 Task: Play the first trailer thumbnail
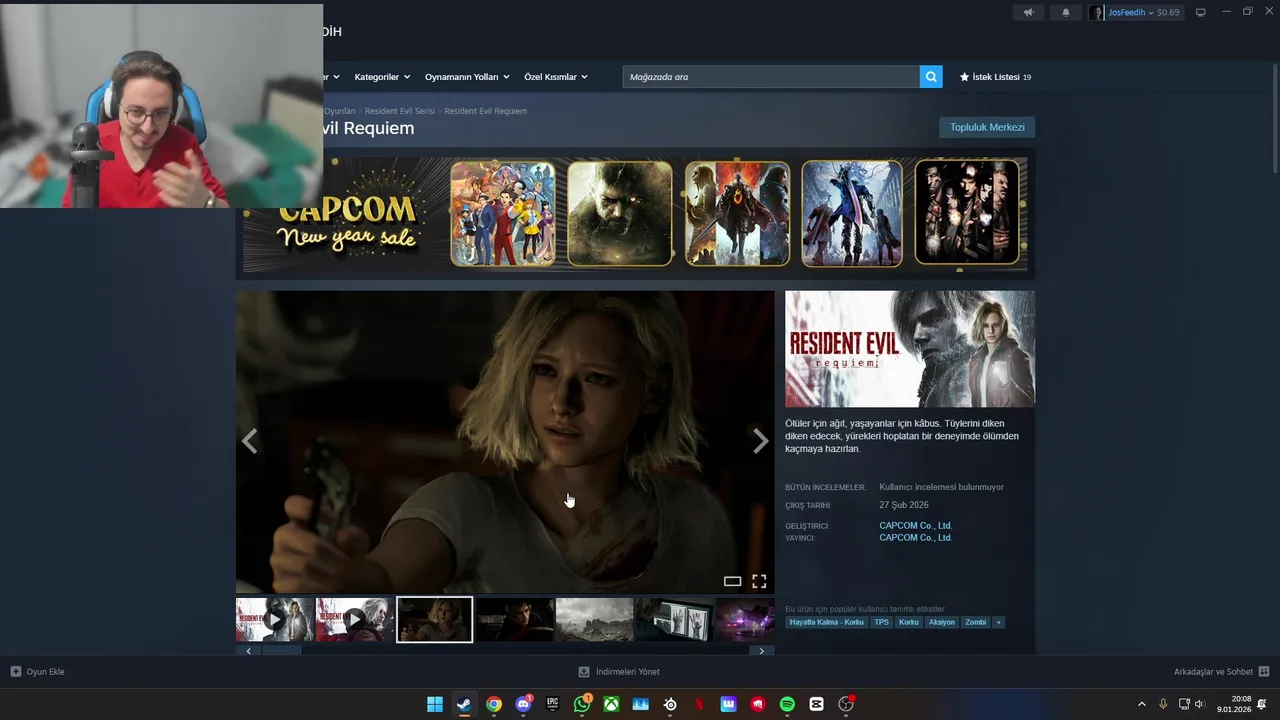pyautogui.click(x=275, y=619)
